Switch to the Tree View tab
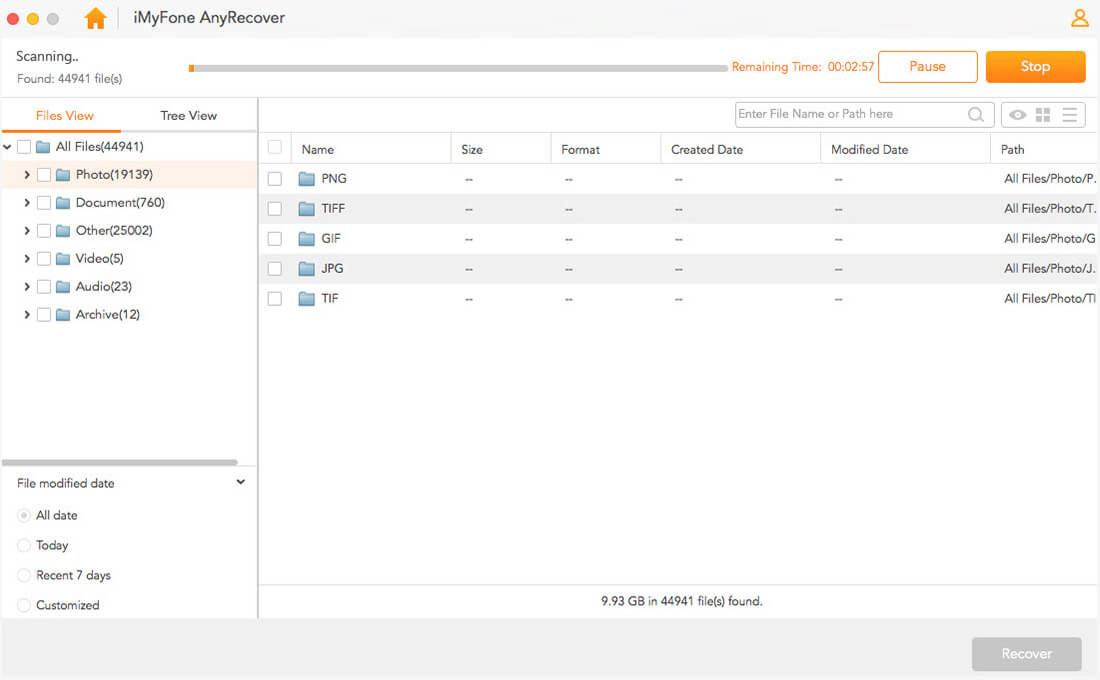1100x680 pixels. point(188,115)
